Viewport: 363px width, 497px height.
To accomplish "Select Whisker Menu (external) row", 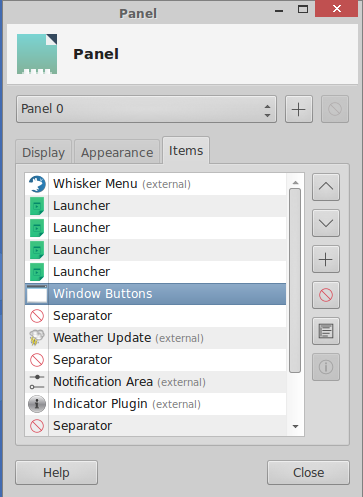I will pos(156,184).
